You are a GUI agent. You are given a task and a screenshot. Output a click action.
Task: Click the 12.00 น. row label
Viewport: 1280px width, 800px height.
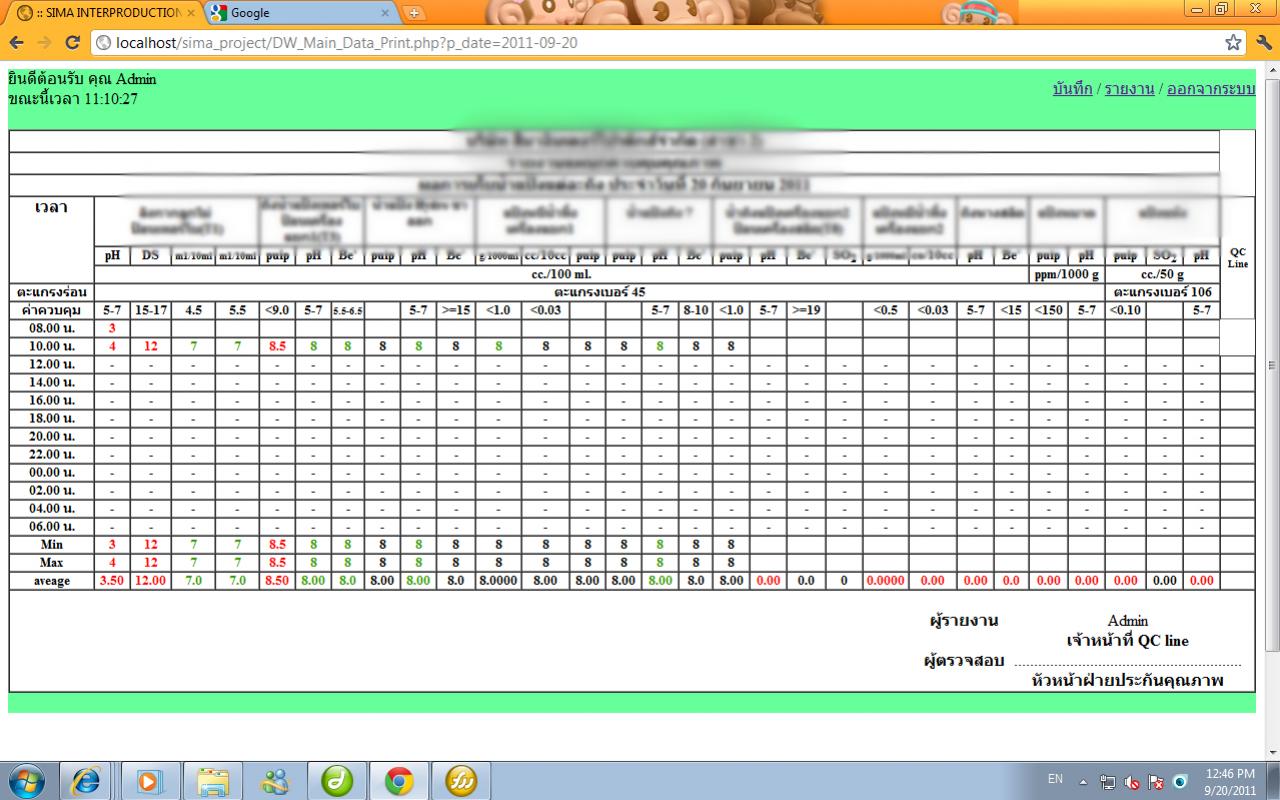tap(50, 364)
